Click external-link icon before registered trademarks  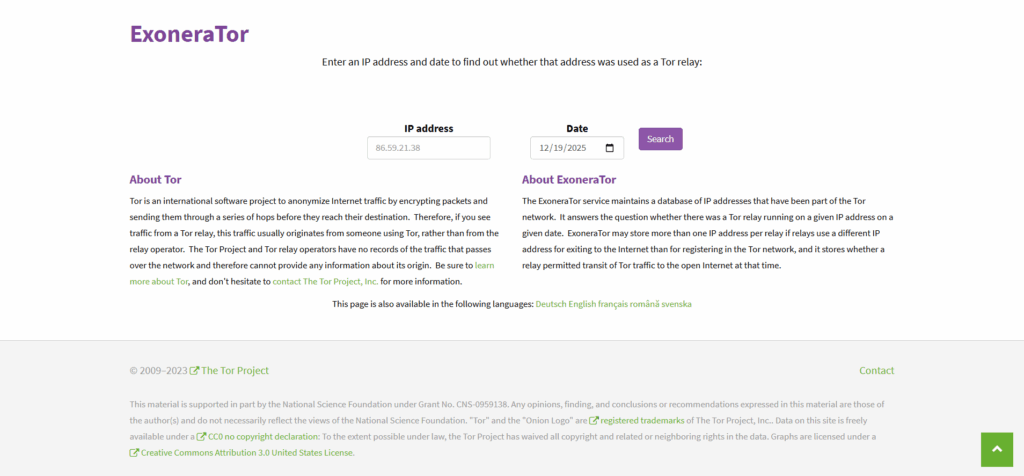[x=594, y=421]
